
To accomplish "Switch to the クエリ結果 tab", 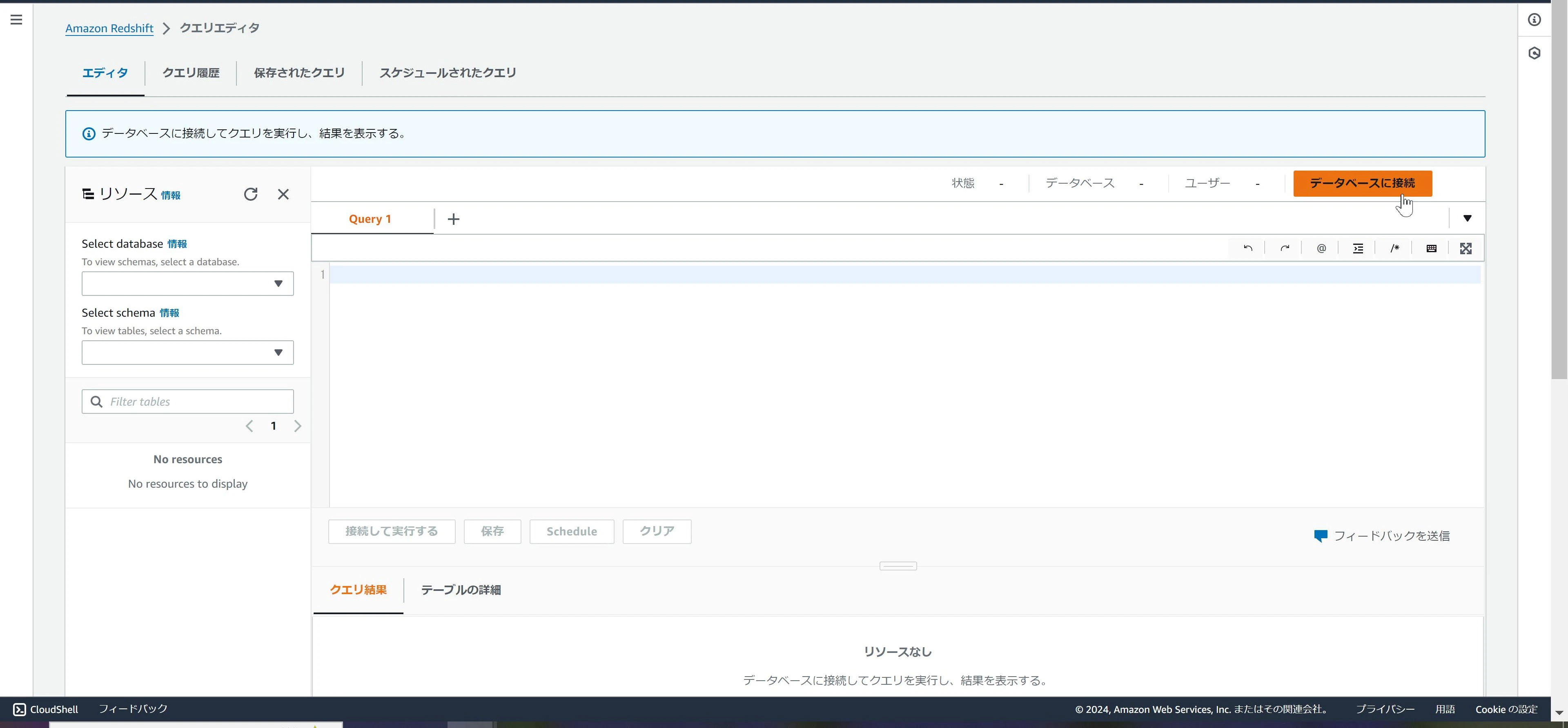I will (358, 590).
